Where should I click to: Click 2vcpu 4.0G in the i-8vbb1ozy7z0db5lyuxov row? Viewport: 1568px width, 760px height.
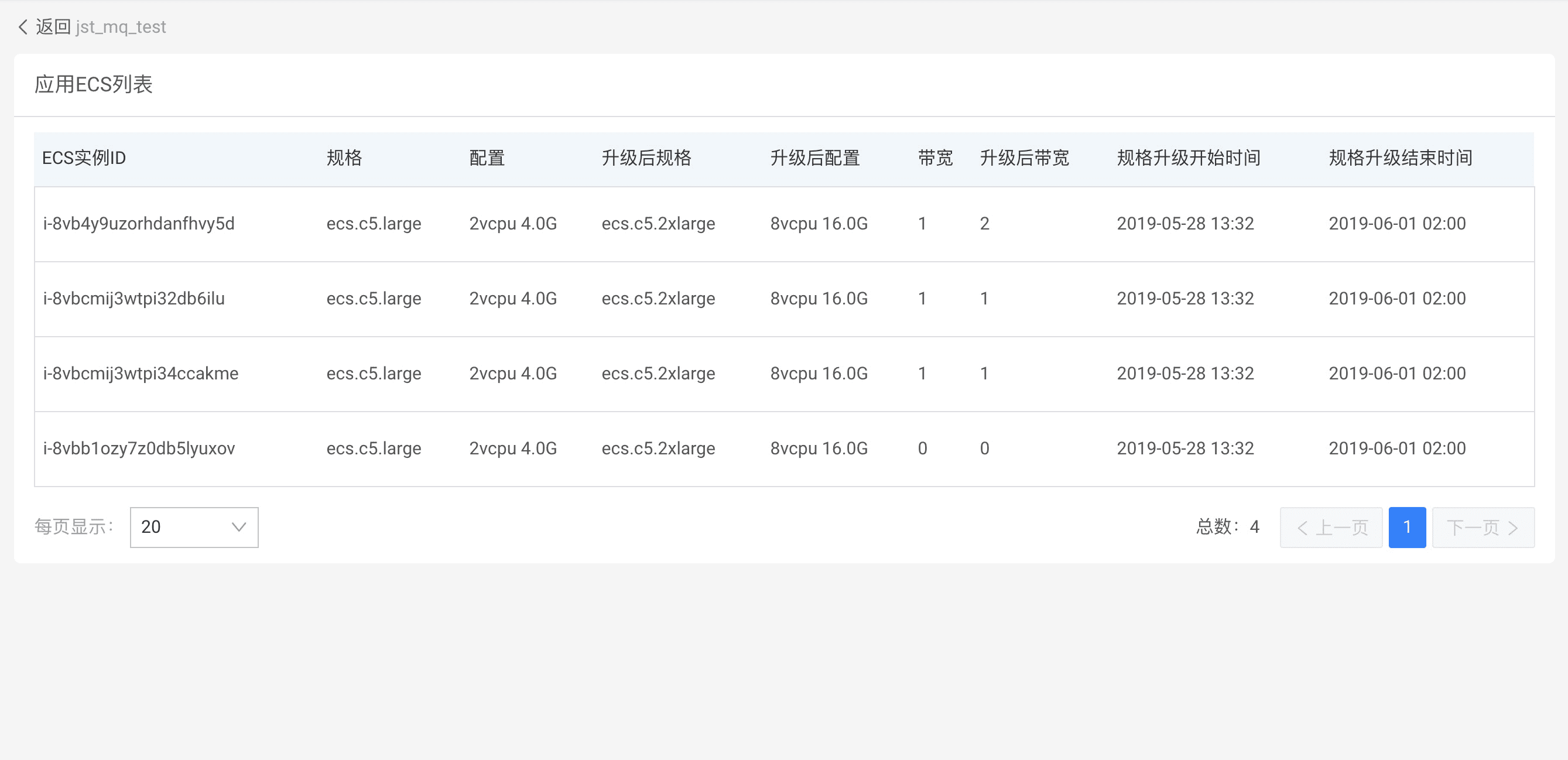coord(513,449)
